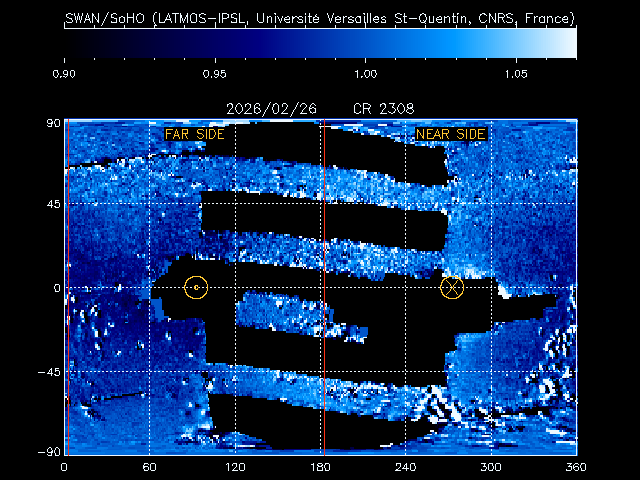The image size is (640, 480).
Task: Click the blue gradient color scale bar
Action: pyautogui.click(x=320, y=42)
